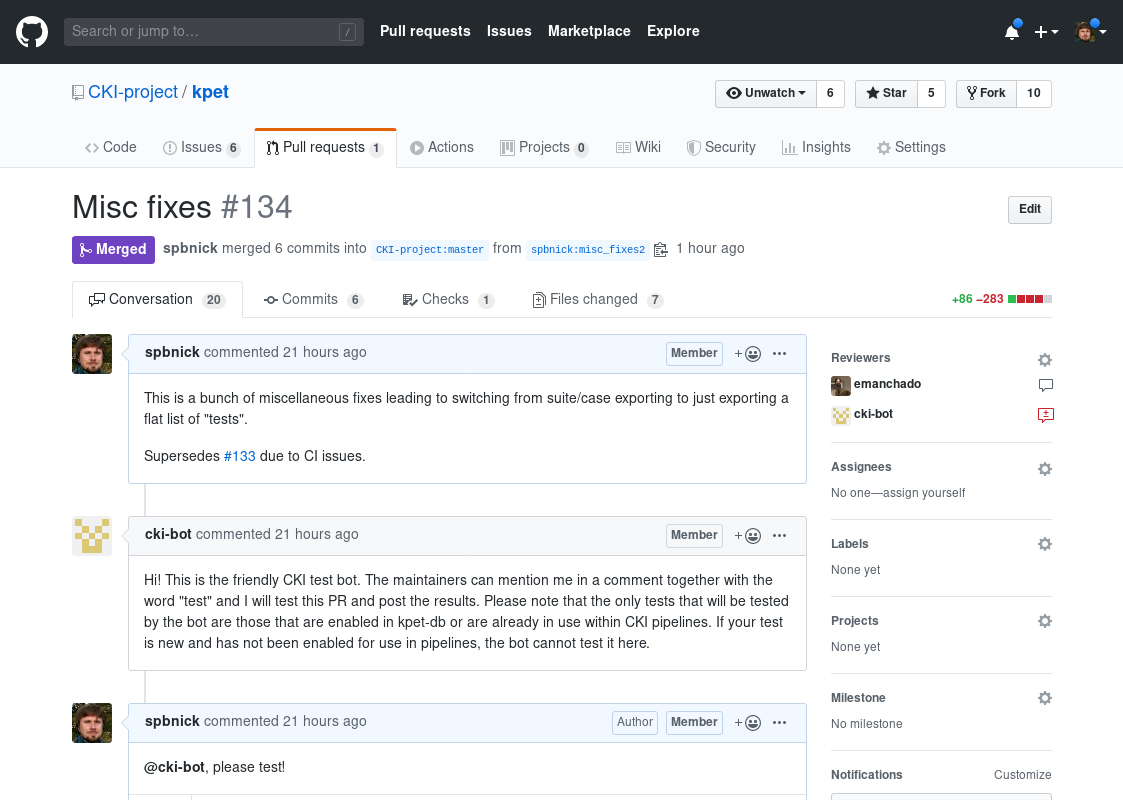Open the user avatar menu
The width and height of the screenshot is (1123, 800).
[x=1090, y=32]
